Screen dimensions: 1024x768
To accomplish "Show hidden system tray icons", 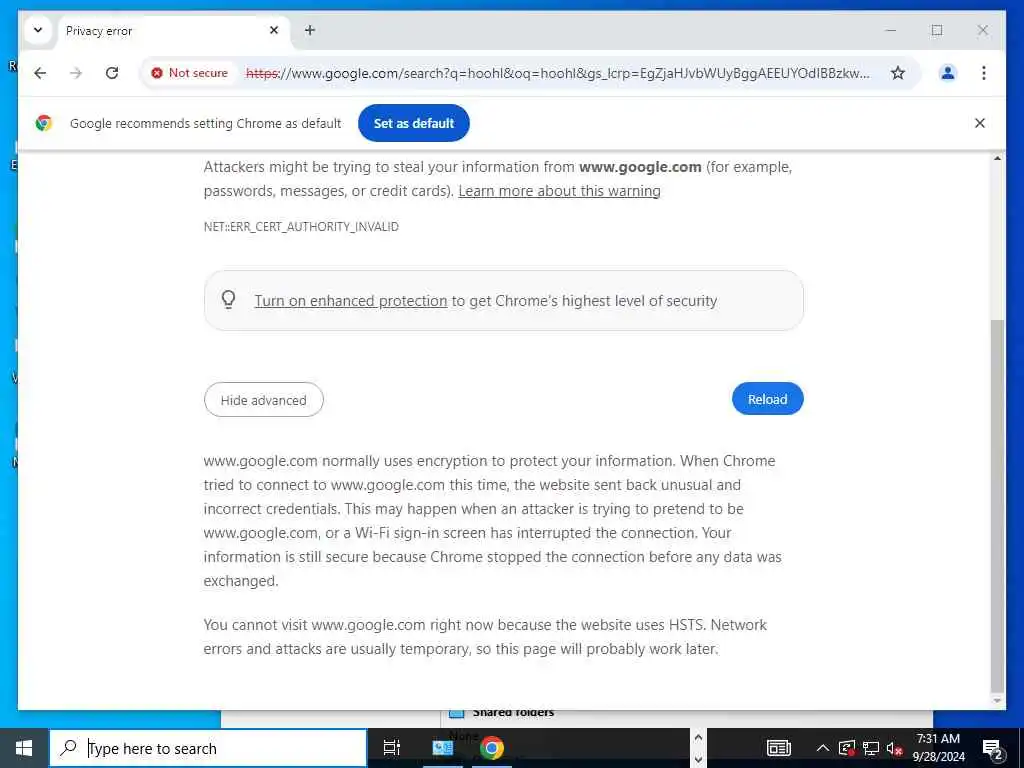I will [823, 748].
